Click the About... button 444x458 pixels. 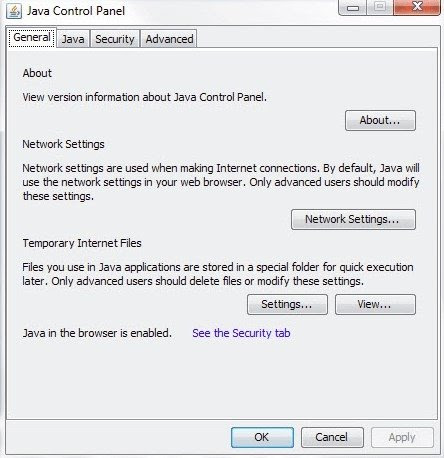(x=380, y=120)
